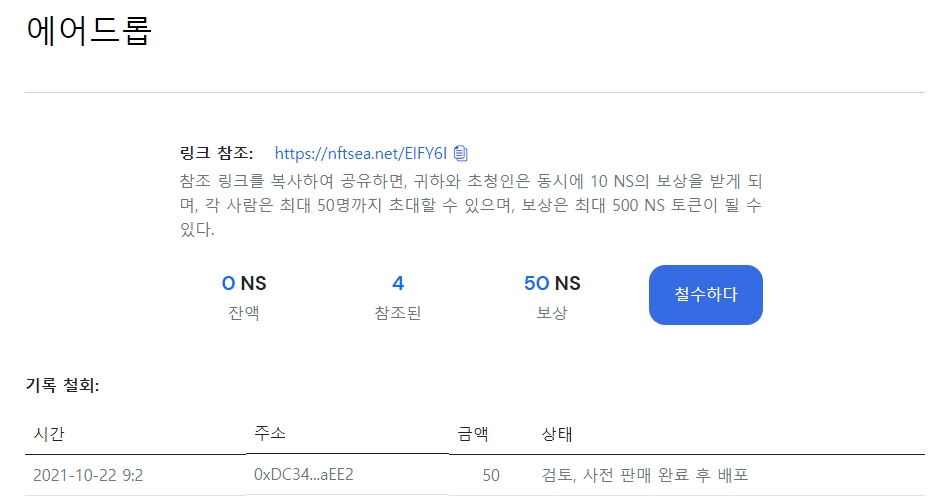Select the 0 NS balance value
934x500 pixels.
(244, 283)
